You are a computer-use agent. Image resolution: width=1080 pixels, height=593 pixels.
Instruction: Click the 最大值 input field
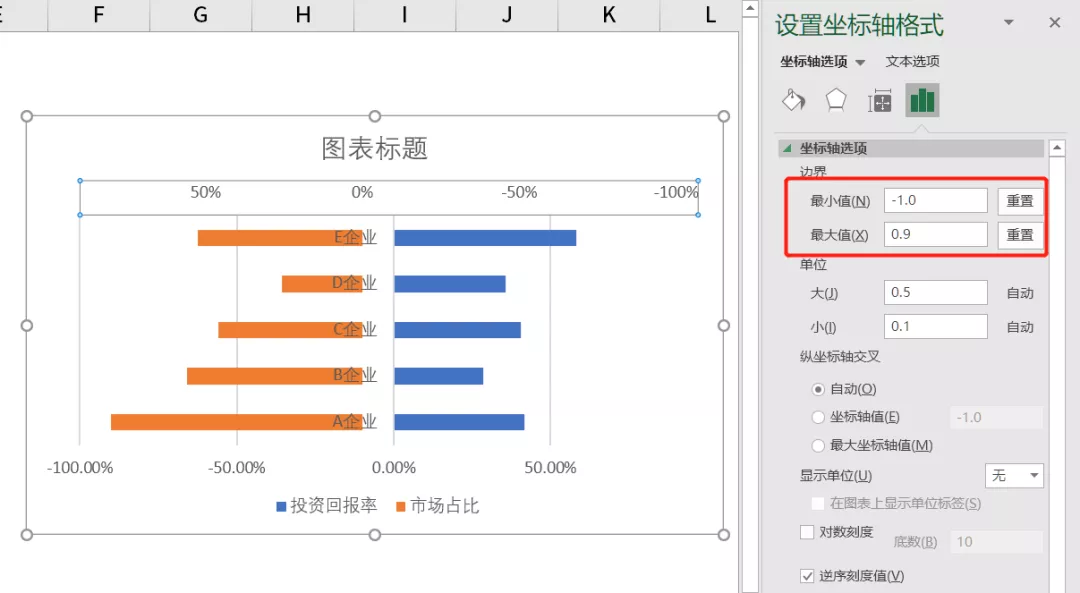[935, 234]
